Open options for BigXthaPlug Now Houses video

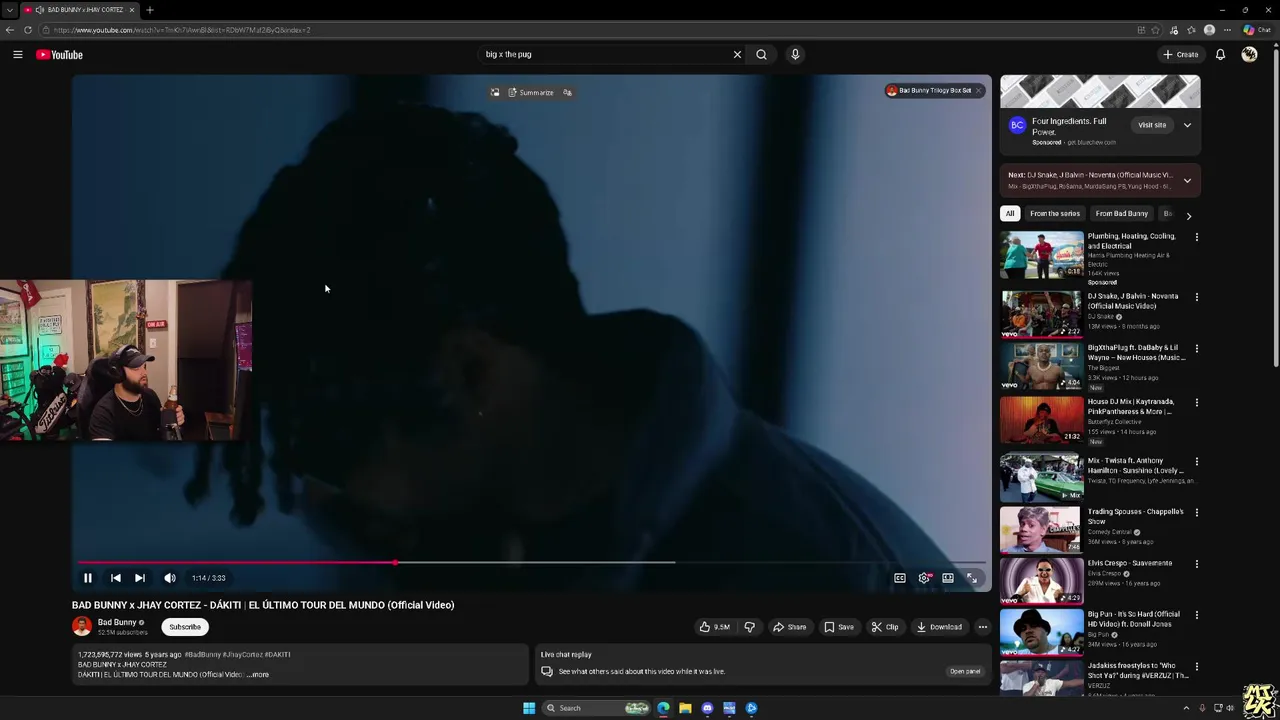1196,349
